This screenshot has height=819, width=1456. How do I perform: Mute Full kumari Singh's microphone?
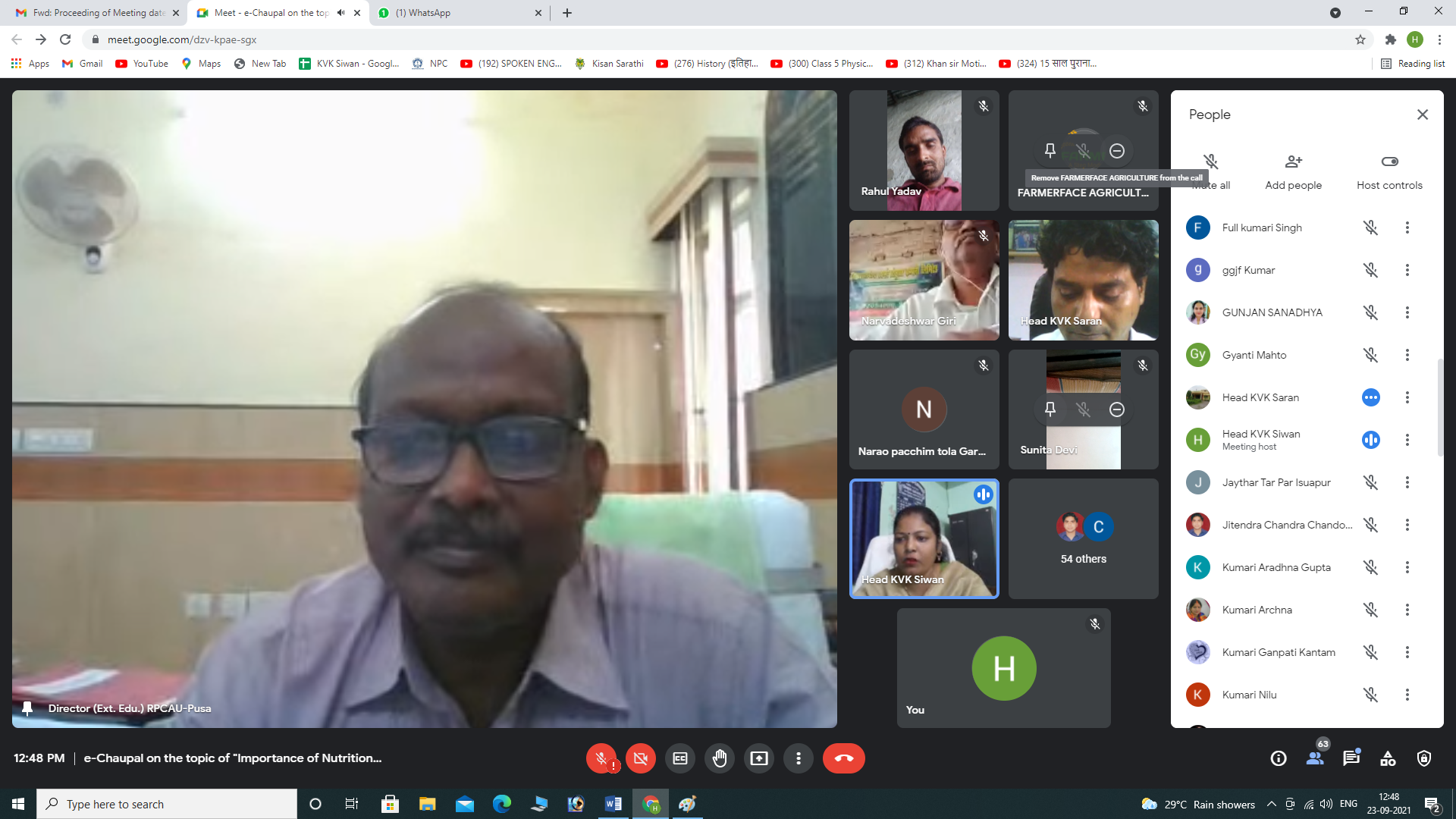click(x=1370, y=227)
